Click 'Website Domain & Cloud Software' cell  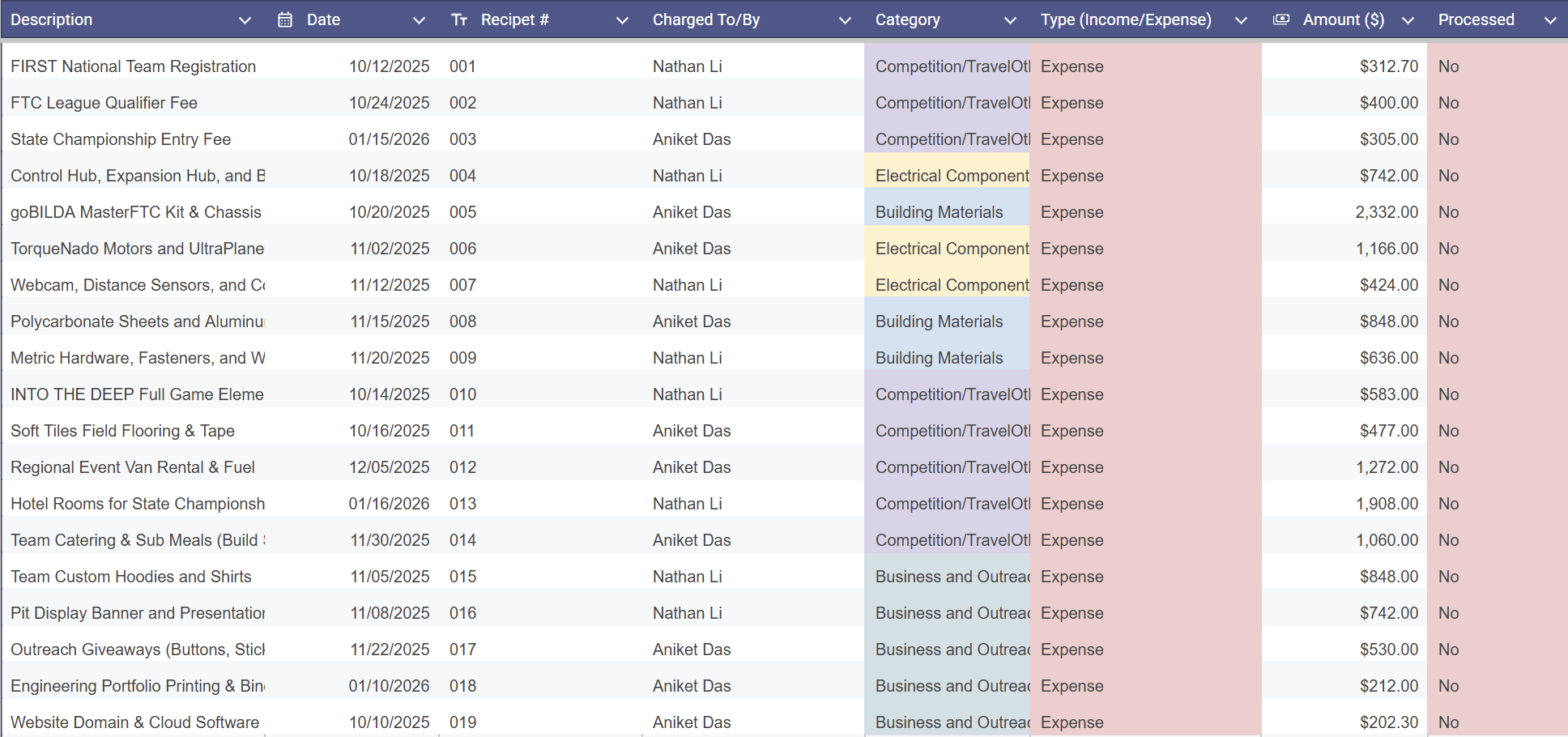point(135,722)
